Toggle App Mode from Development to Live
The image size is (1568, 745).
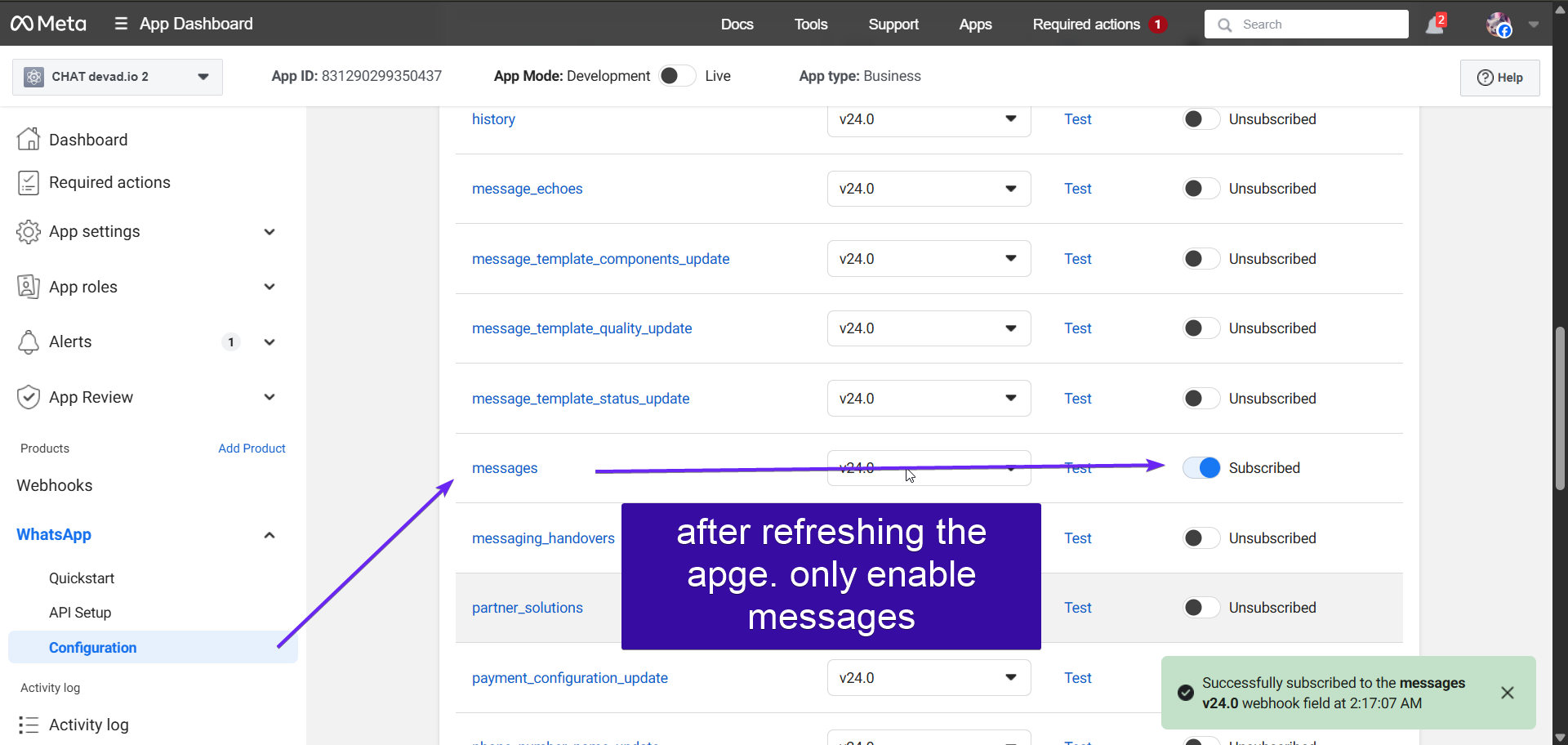(677, 76)
